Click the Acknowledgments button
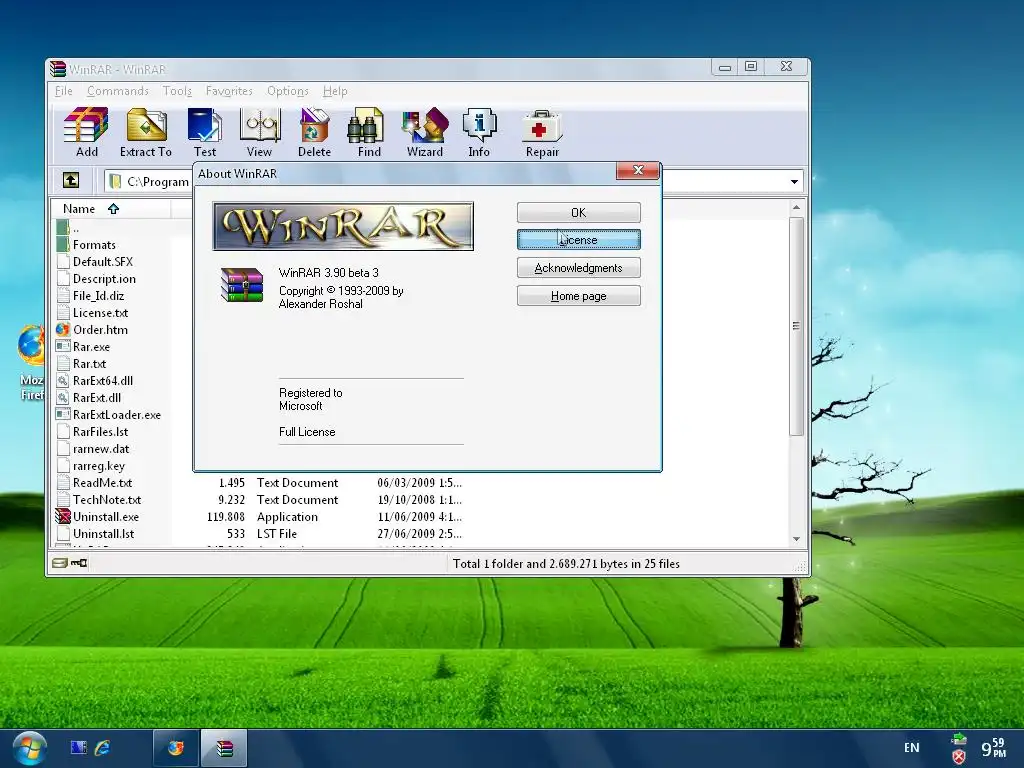The height and width of the screenshot is (768, 1024). pyautogui.click(x=579, y=268)
